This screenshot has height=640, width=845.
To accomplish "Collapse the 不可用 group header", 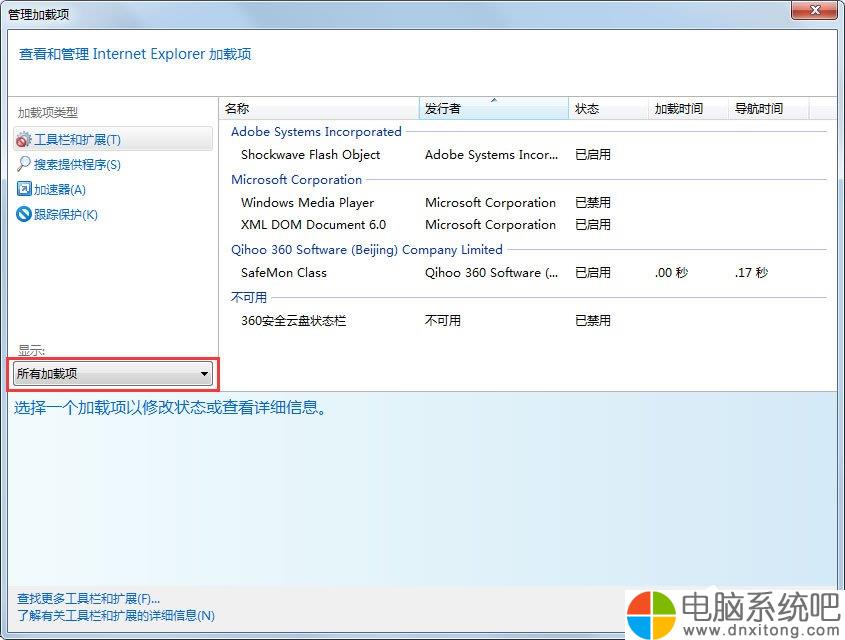I will point(248,297).
